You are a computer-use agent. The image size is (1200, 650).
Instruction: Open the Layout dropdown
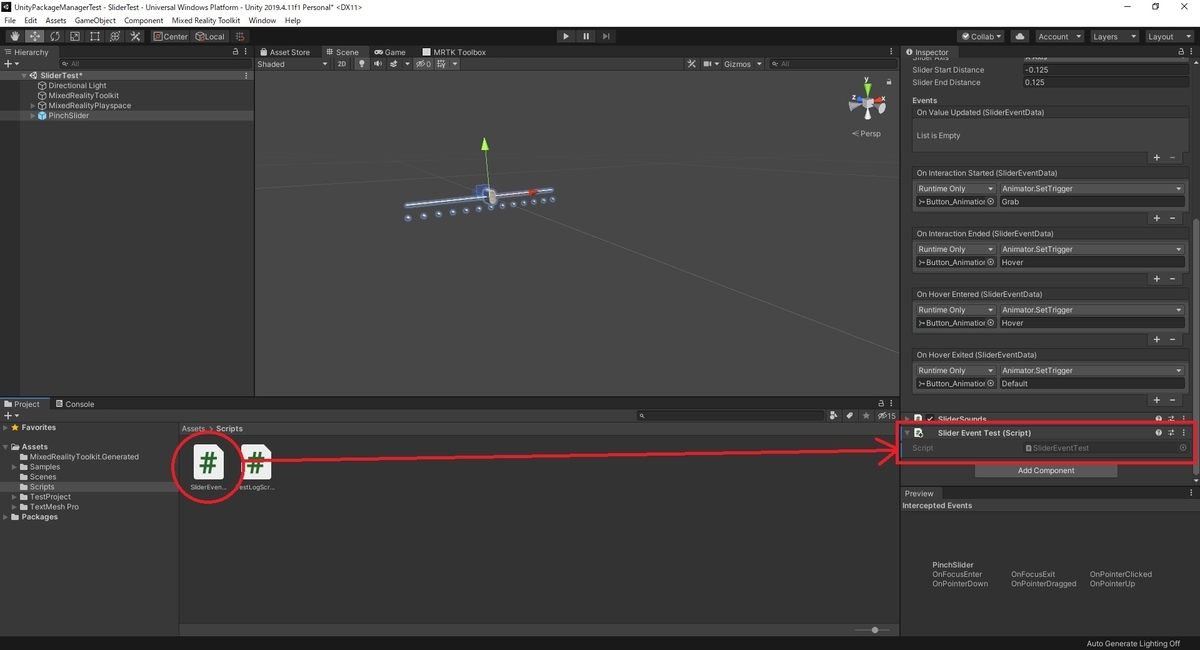(1168, 36)
